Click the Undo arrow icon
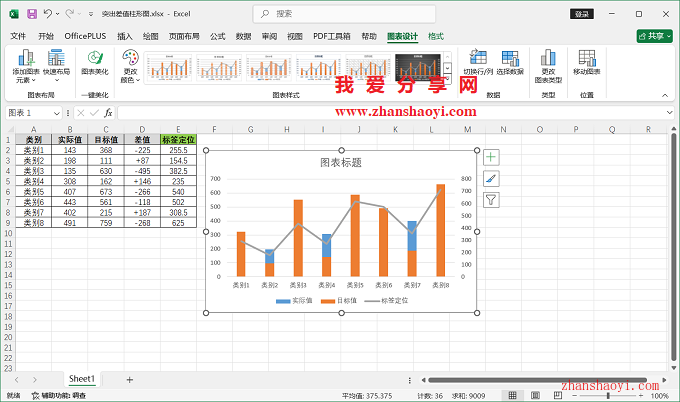Image resolution: width=680 pixels, height=402 pixels. coord(48,14)
